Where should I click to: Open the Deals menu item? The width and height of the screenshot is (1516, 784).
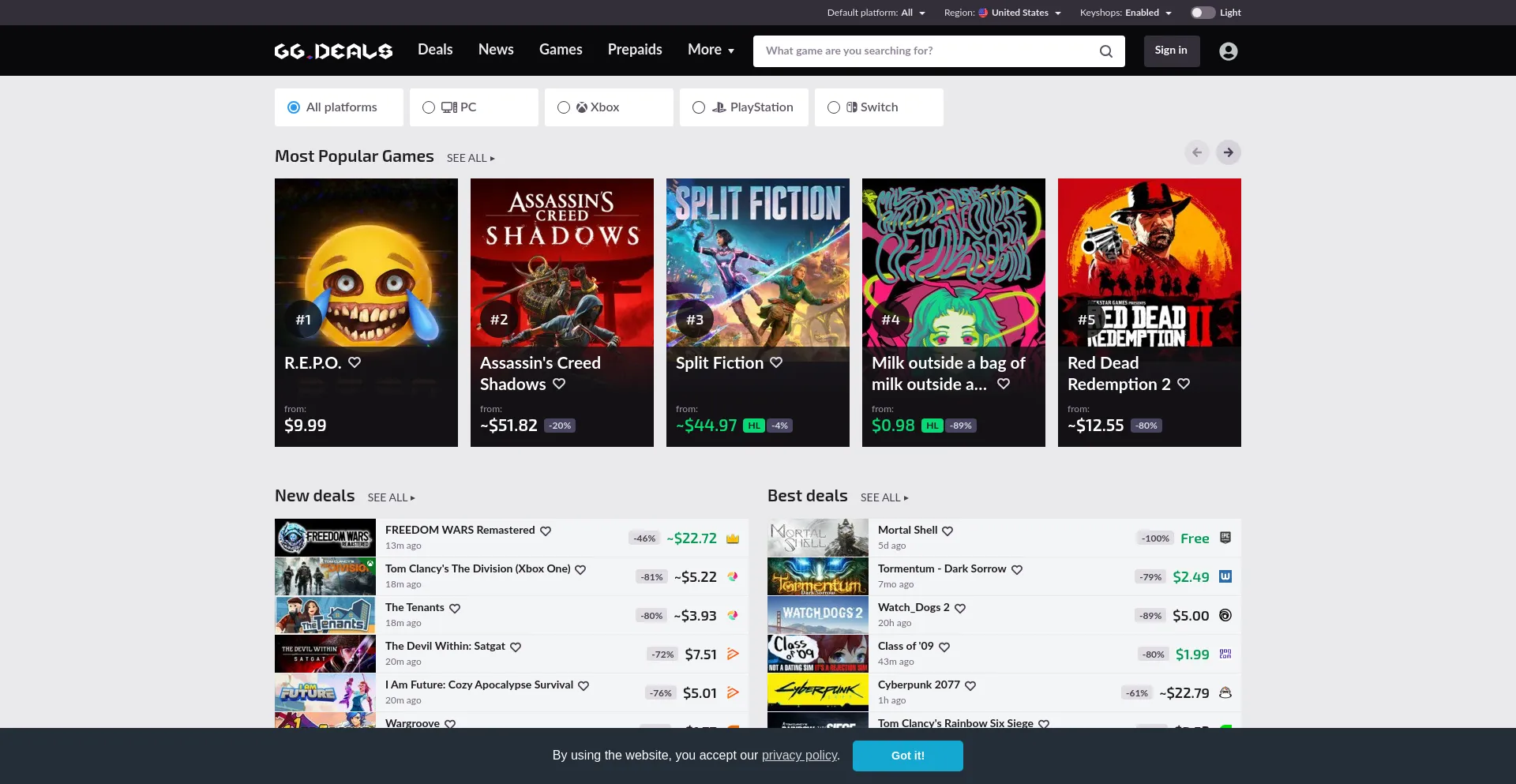(x=435, y=50)
